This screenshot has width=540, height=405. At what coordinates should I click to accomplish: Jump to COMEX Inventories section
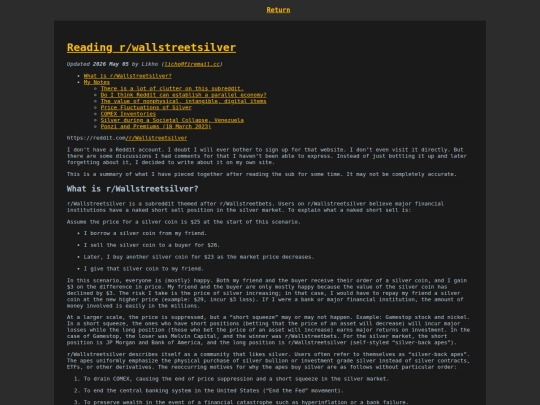128,114
